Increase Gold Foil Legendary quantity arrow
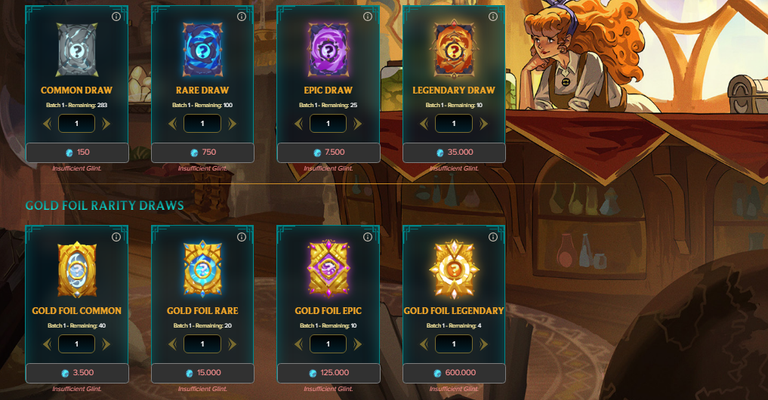The width and height of the screenshot is (768, 400). click(483, 344)
